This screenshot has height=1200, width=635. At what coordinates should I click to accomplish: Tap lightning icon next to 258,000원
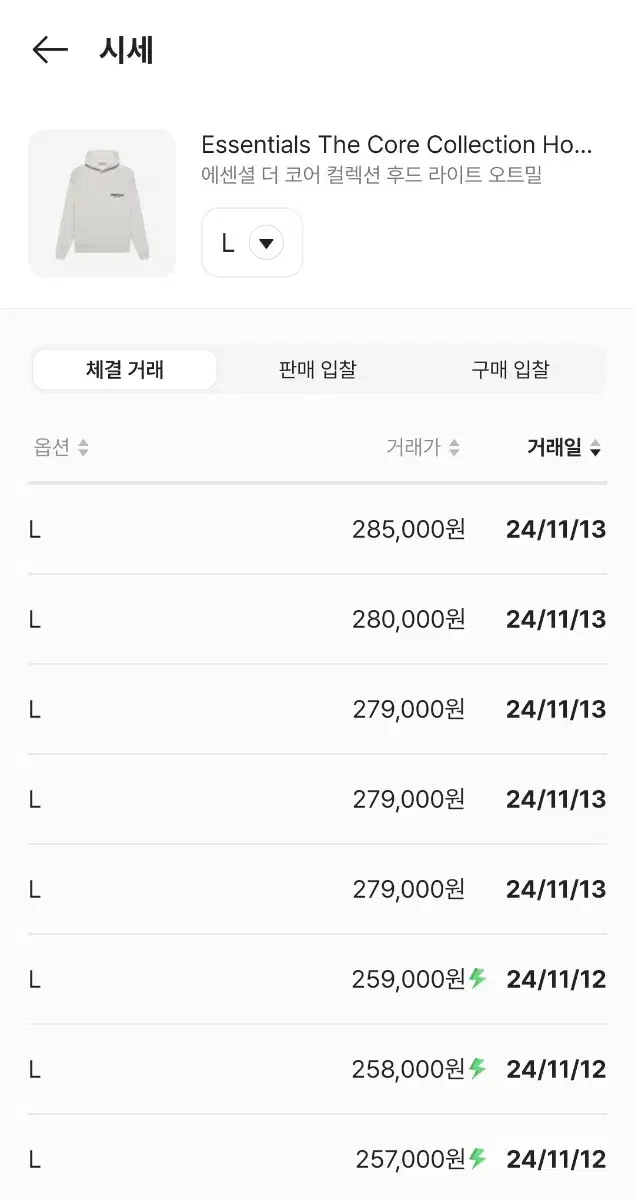[478, 1069]
